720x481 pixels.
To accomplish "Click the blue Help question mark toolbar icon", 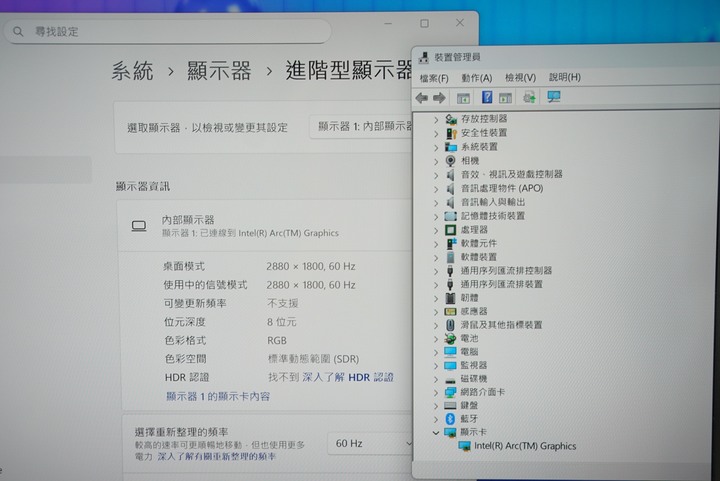I will [487, 97].
